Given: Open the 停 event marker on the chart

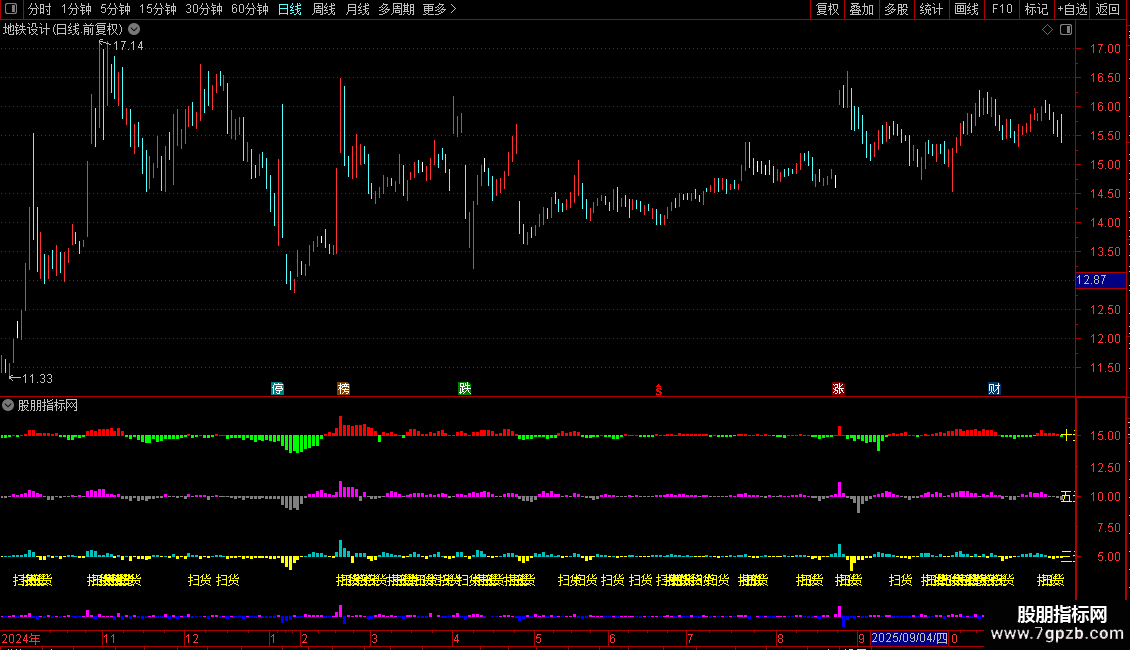Looking at the screenshot, I should tap(277, 388).
